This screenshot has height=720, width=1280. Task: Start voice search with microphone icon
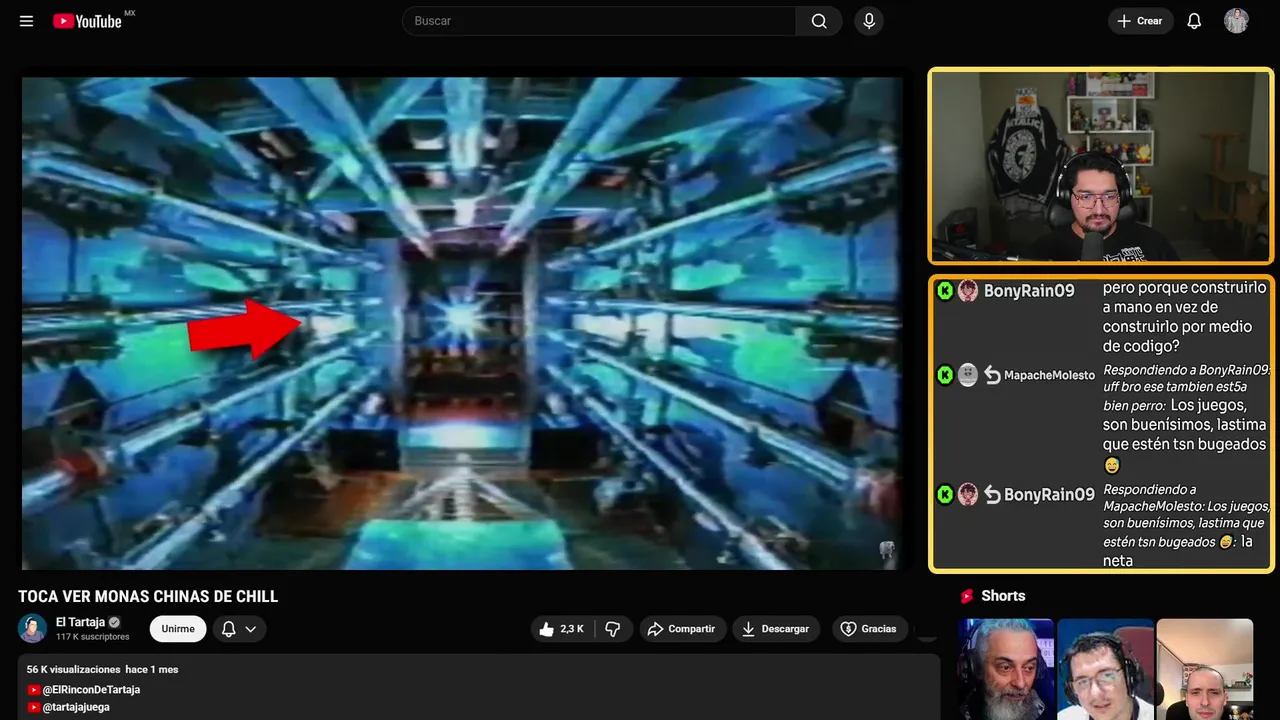click(869, 21)
